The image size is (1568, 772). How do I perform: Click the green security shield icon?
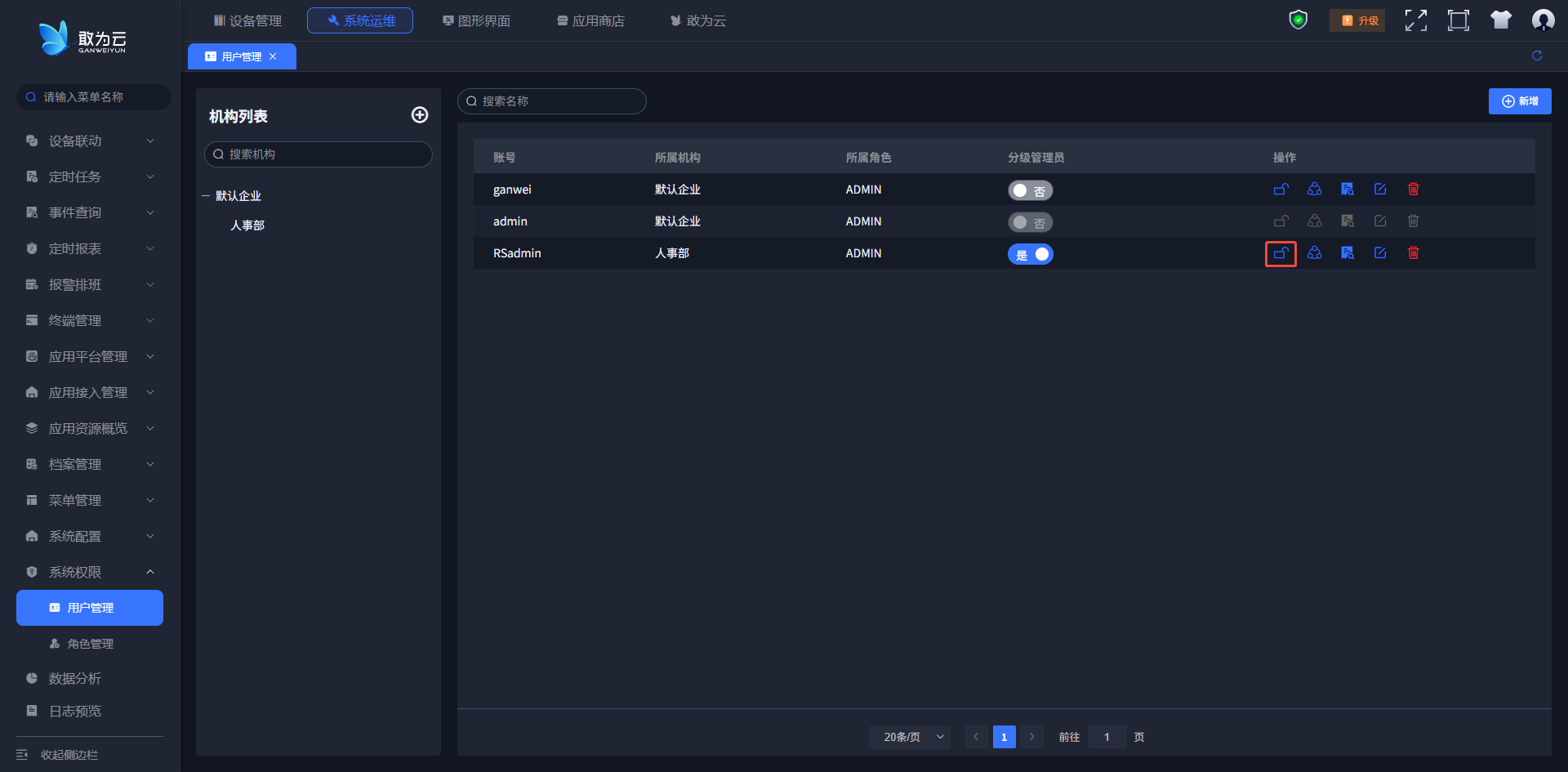pyautogui.click(x=1298, y=20)
